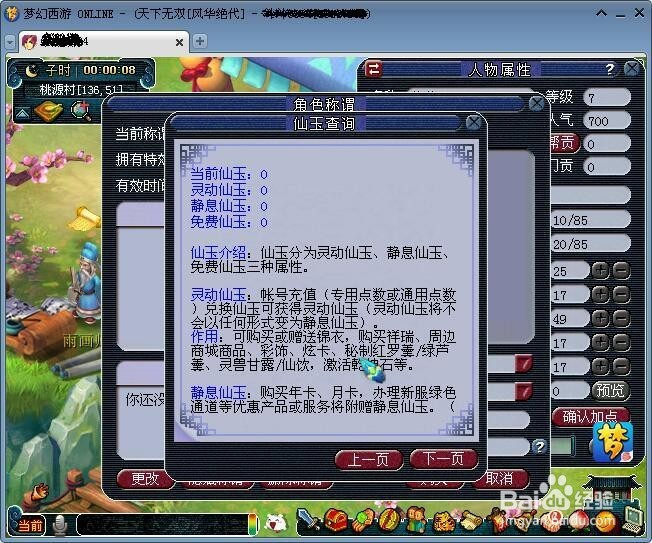Image resolution: width=652 pixels, height=543 pixels.
Task: Increase the attribute showing 25
Action: [601, 271]
